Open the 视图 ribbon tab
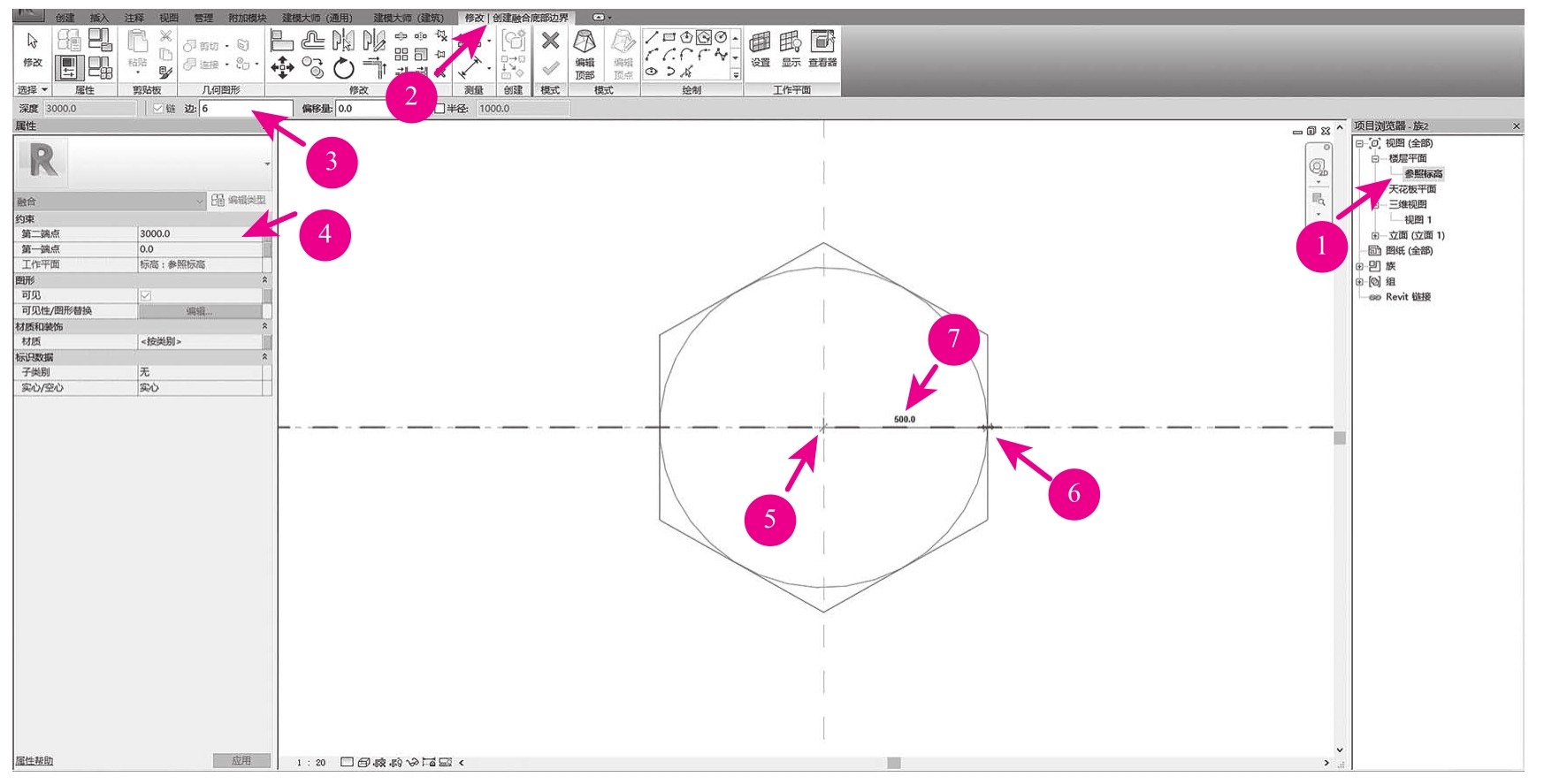The image size is (1544, 784). point(169,18)
